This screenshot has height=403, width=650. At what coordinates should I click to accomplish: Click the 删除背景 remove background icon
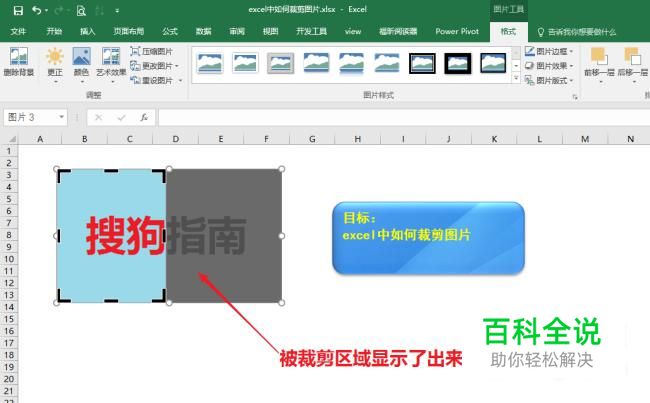pos(19,62)
